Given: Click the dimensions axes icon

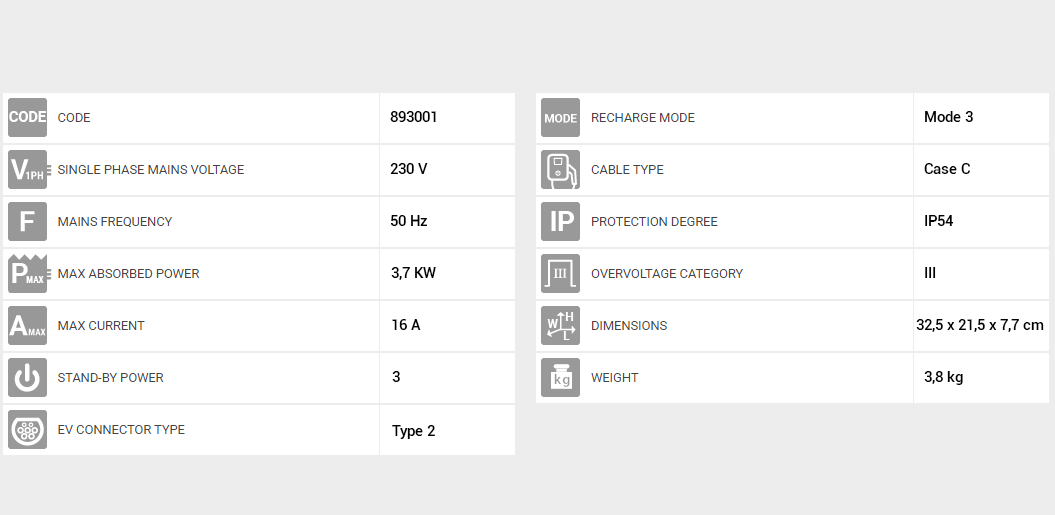Looking at the screenshot, I should pos(560,326).
